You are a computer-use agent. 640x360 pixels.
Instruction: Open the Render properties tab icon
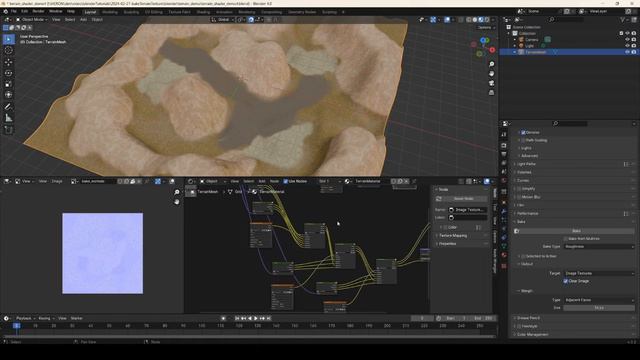(504, 146)
